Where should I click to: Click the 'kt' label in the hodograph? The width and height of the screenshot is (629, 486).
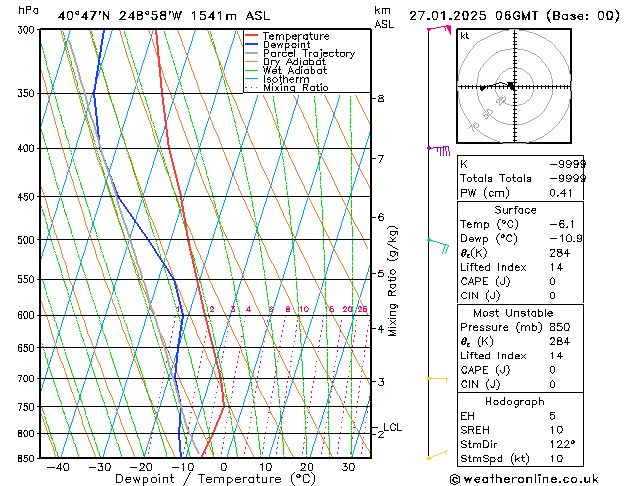(465, 36)
